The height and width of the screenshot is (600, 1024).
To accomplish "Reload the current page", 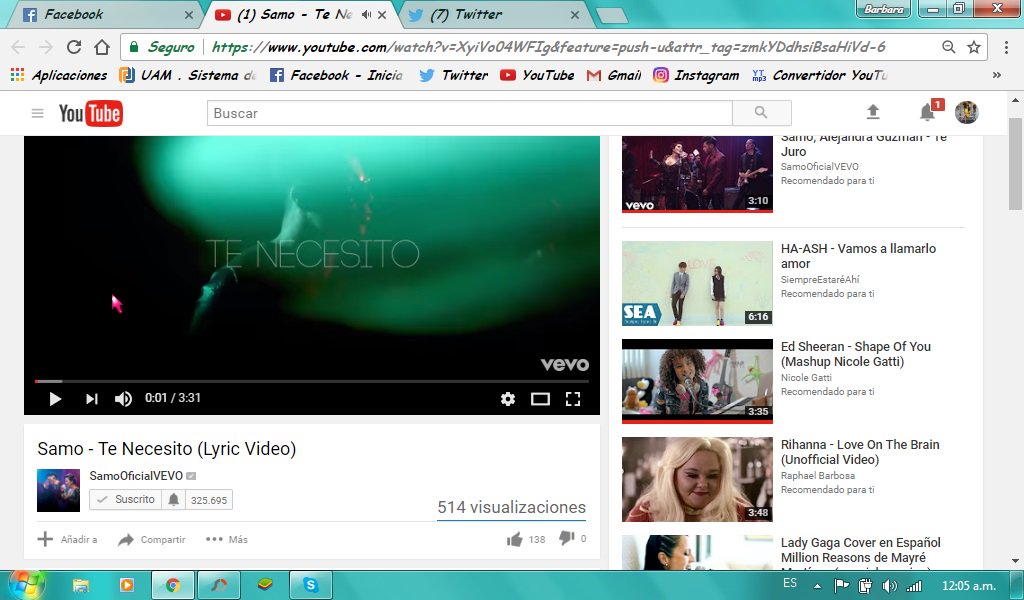I will 74,47.
